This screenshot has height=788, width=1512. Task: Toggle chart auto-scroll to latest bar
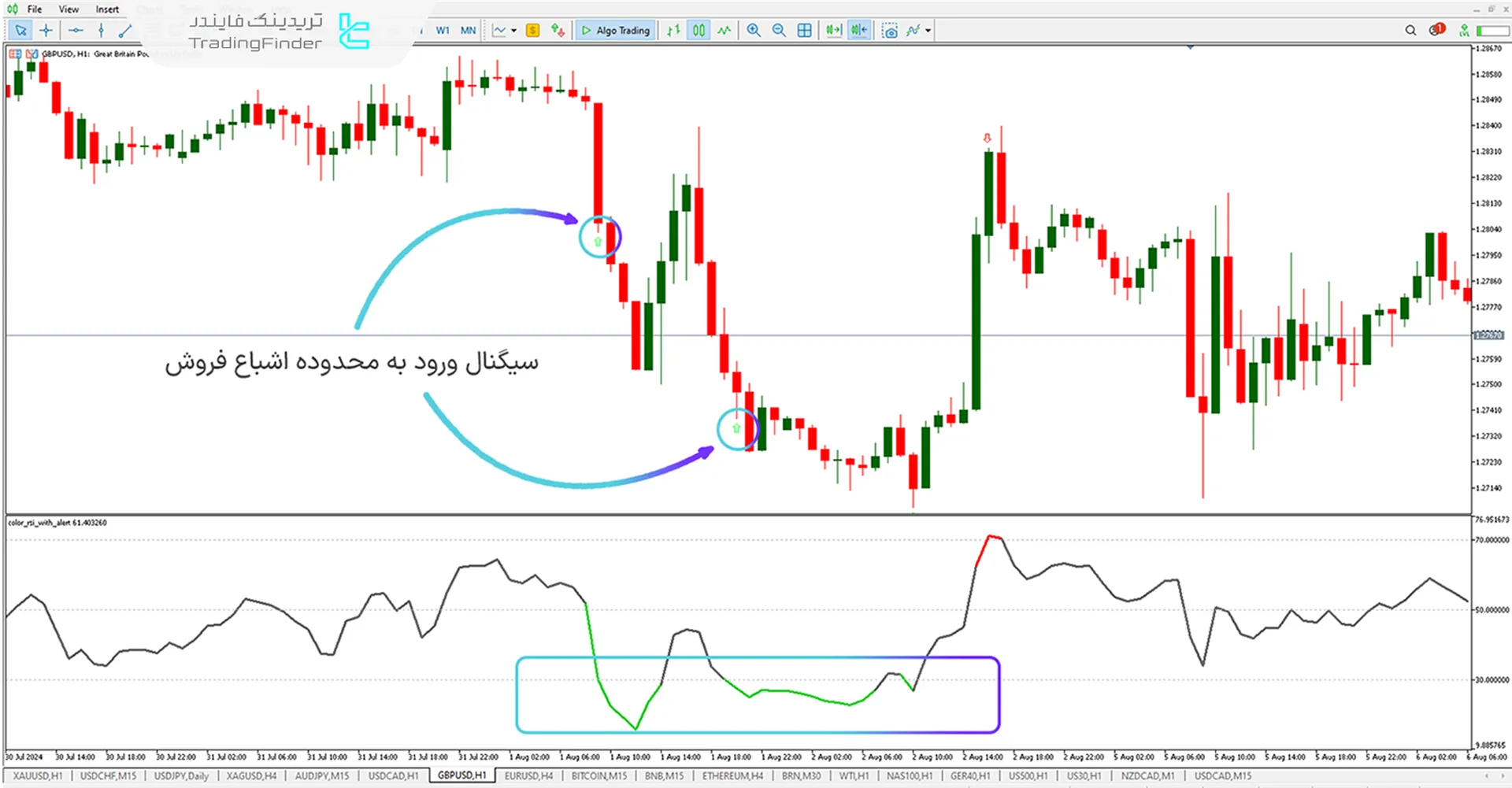[x=833, y=31]
